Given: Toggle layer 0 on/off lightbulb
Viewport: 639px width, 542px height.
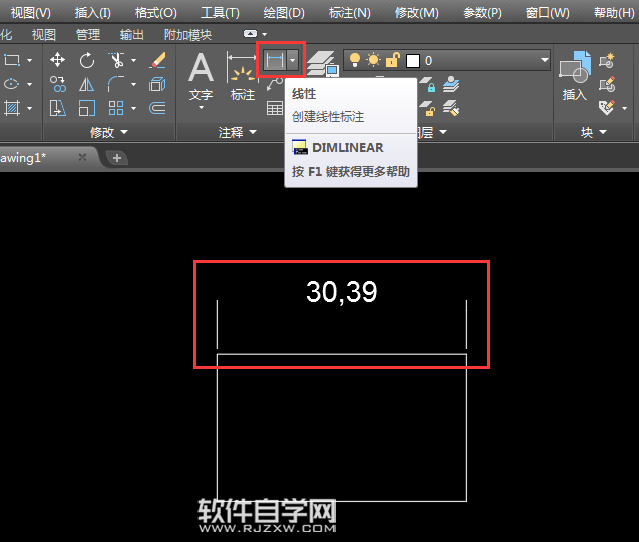Looking at the screenshot, I should pos(355,60).
